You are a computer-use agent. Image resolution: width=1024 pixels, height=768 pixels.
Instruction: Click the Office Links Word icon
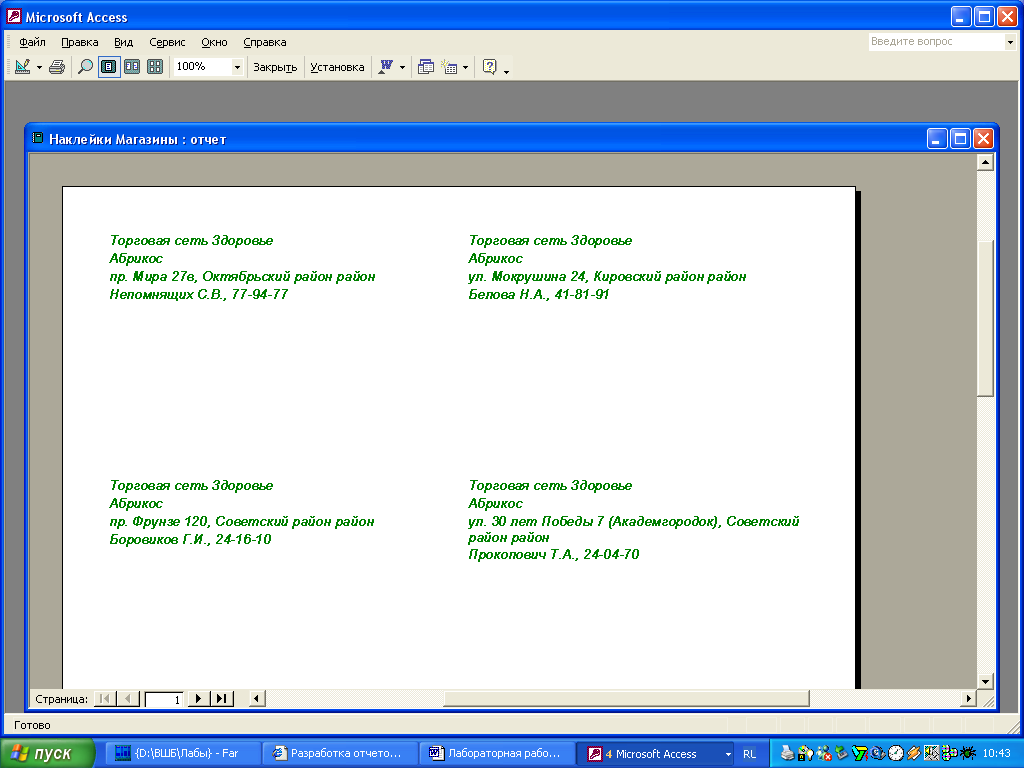(386, 67)
